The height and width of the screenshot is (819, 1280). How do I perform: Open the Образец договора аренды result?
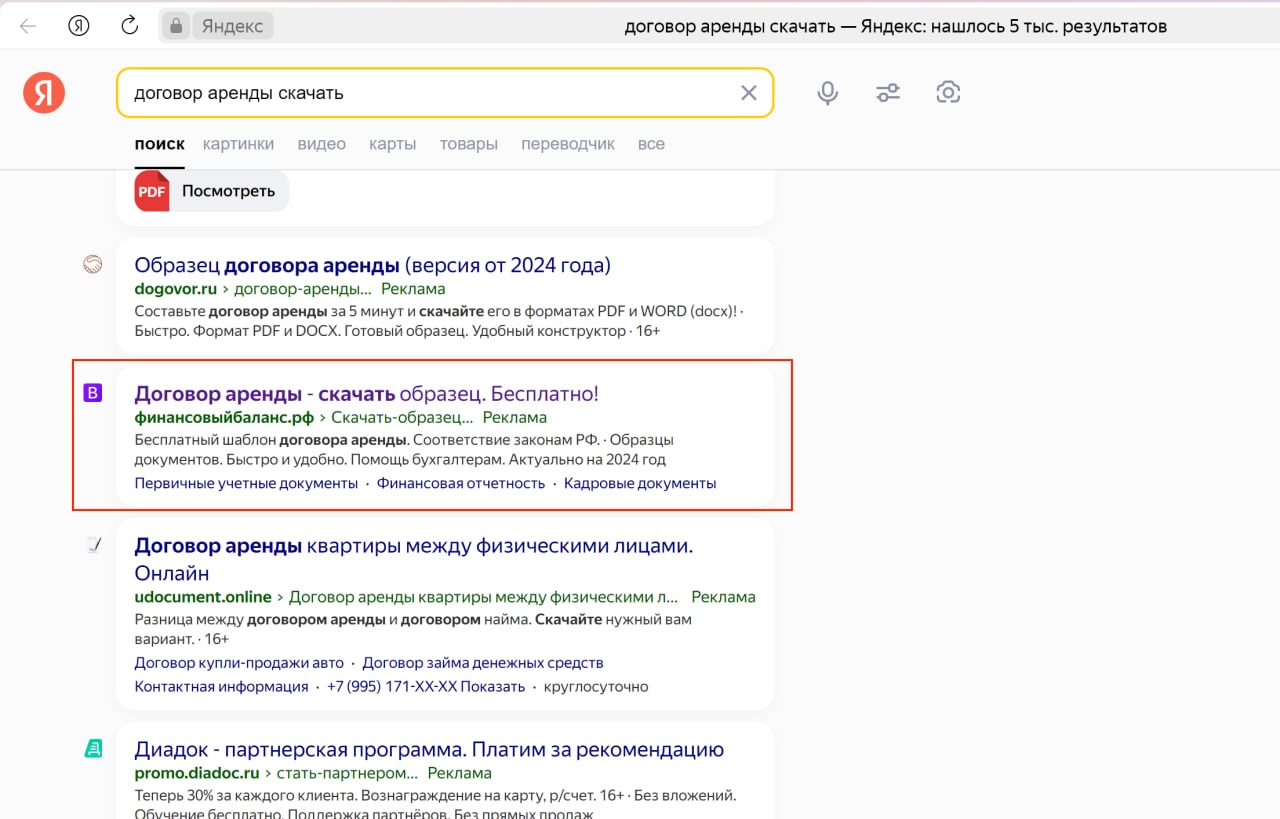coord(372,265)
